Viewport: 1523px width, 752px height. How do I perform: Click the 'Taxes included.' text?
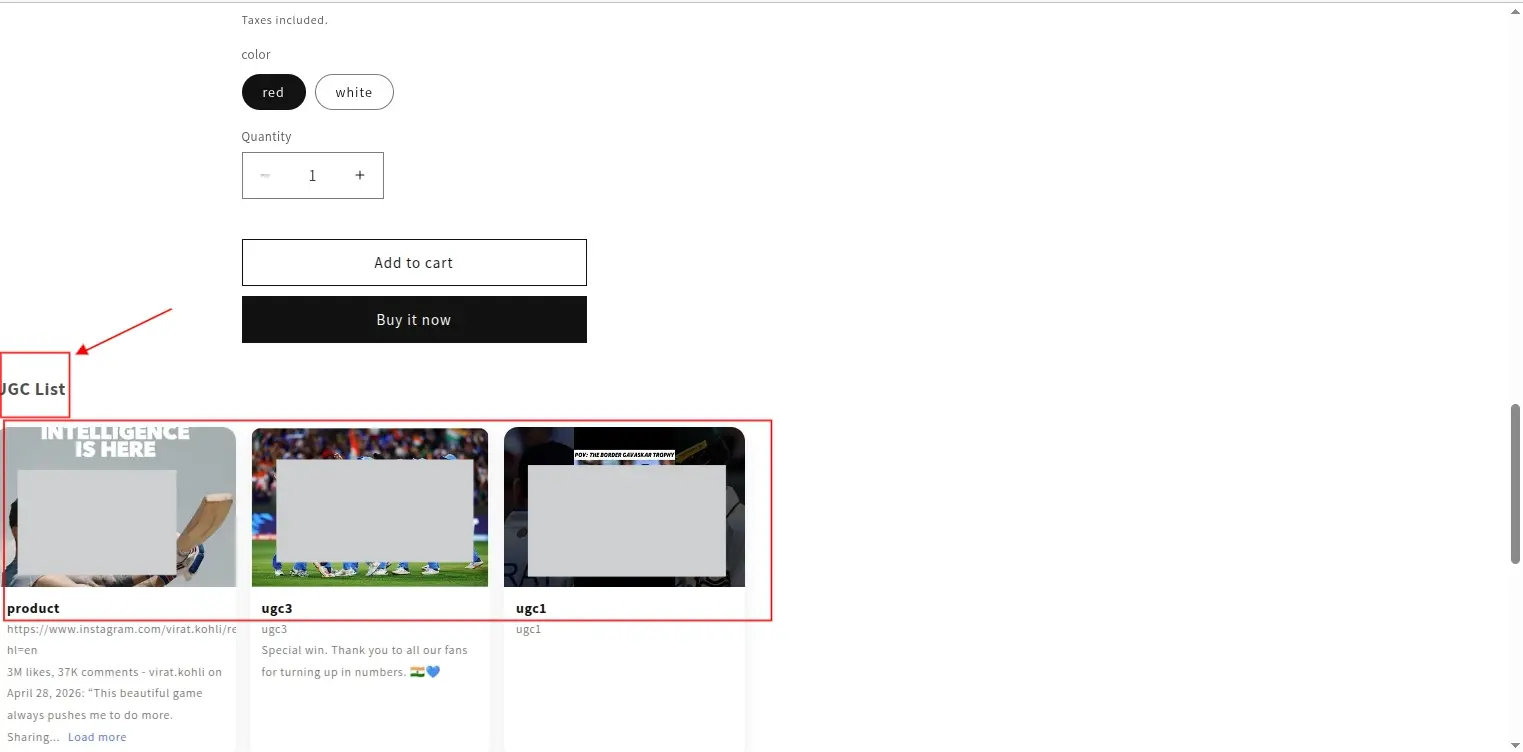click(285, 20)
